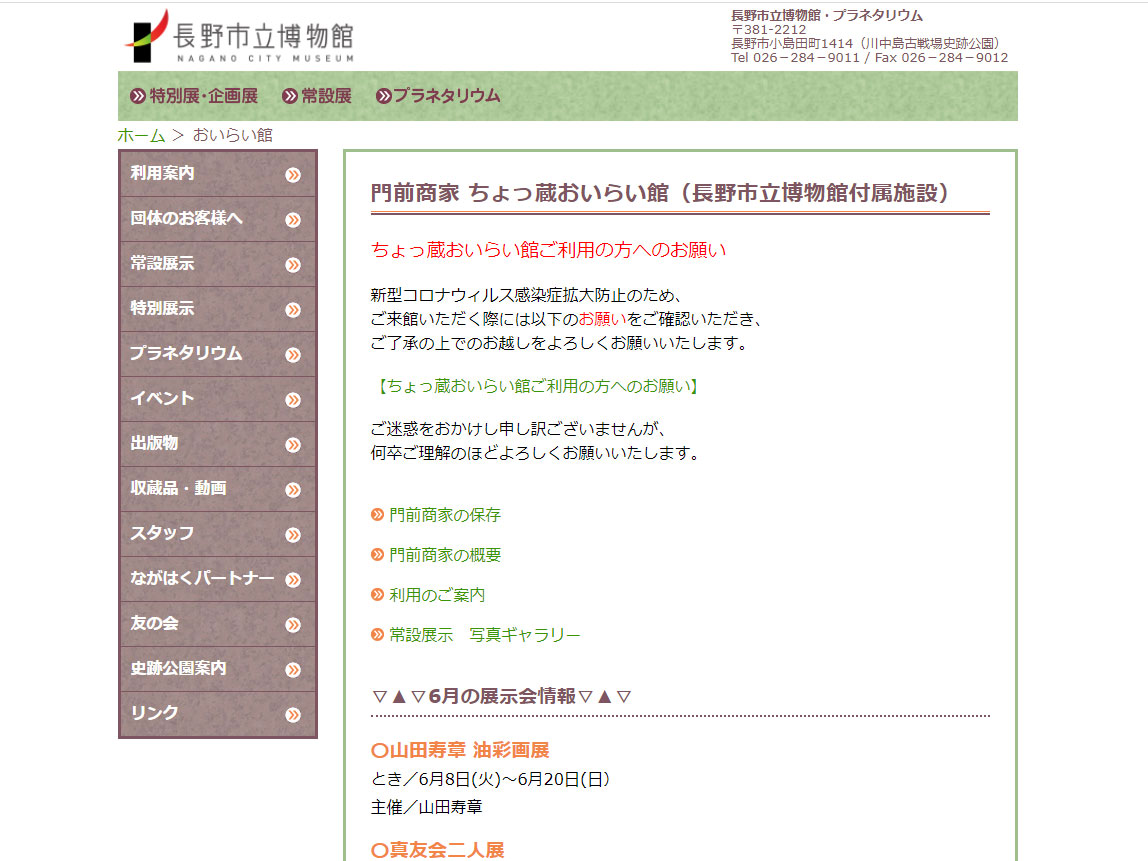Select 特別展示 in the sidebar menu
Screen dimensions: 1148x861
[x=217, y=309]
